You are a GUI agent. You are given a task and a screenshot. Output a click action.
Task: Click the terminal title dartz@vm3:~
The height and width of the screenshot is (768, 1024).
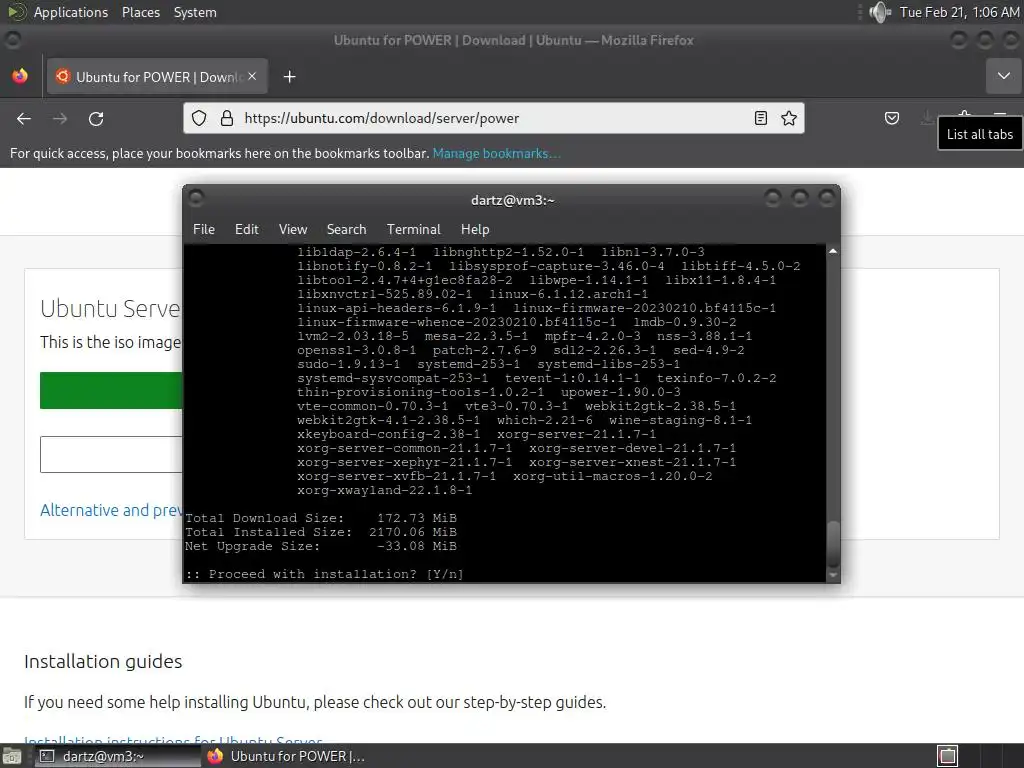coord(513,200)
